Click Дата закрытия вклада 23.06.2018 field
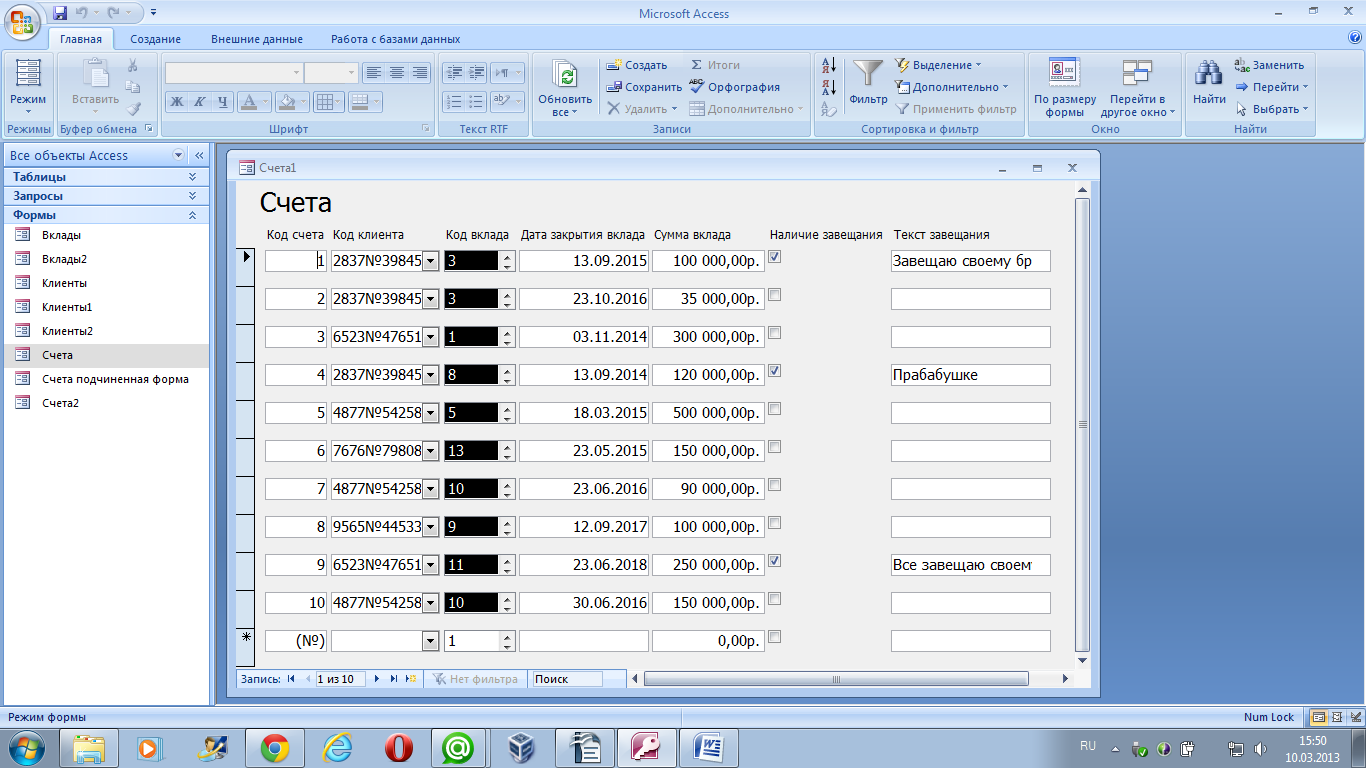This screenshot has height=768, width=1366. coord(584,565)
